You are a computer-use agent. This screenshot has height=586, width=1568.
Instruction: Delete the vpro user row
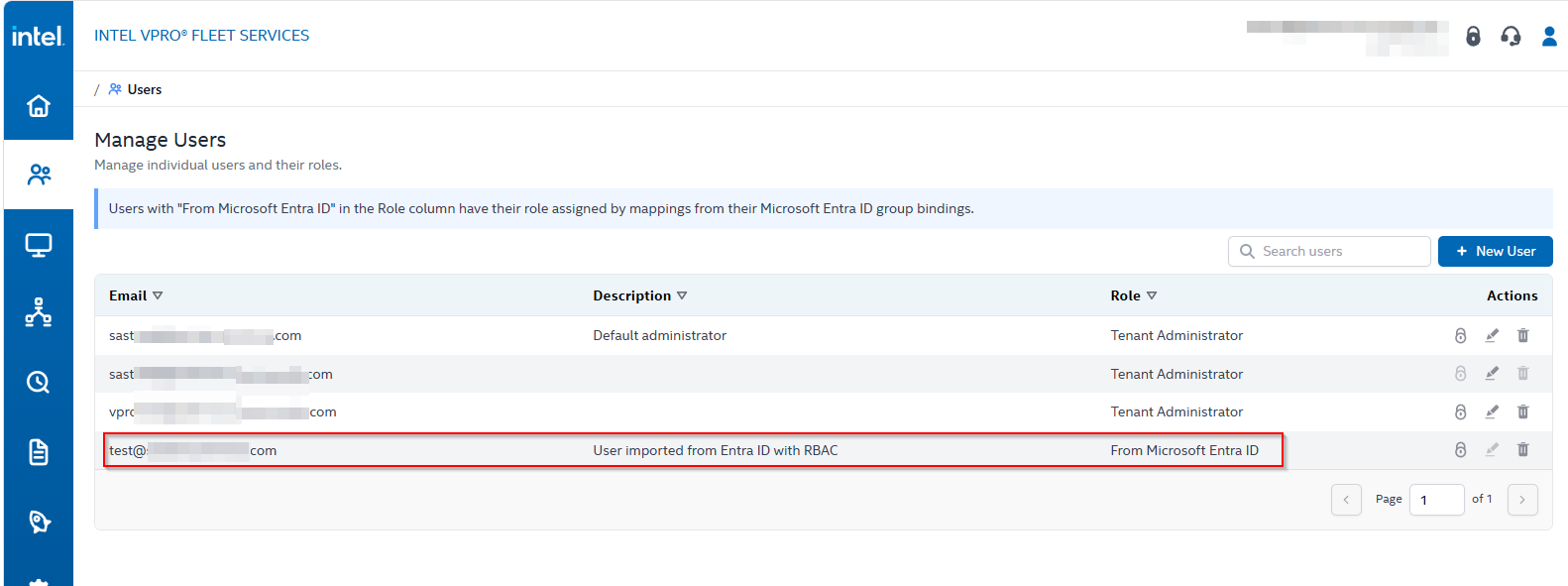click(1523, 411)
